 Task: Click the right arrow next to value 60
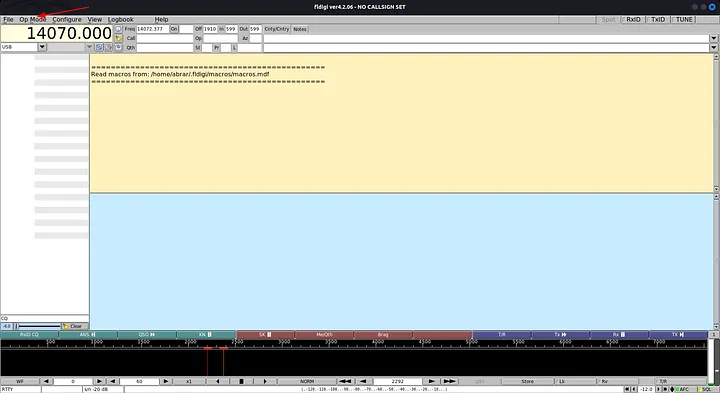[x=166, y=381]
